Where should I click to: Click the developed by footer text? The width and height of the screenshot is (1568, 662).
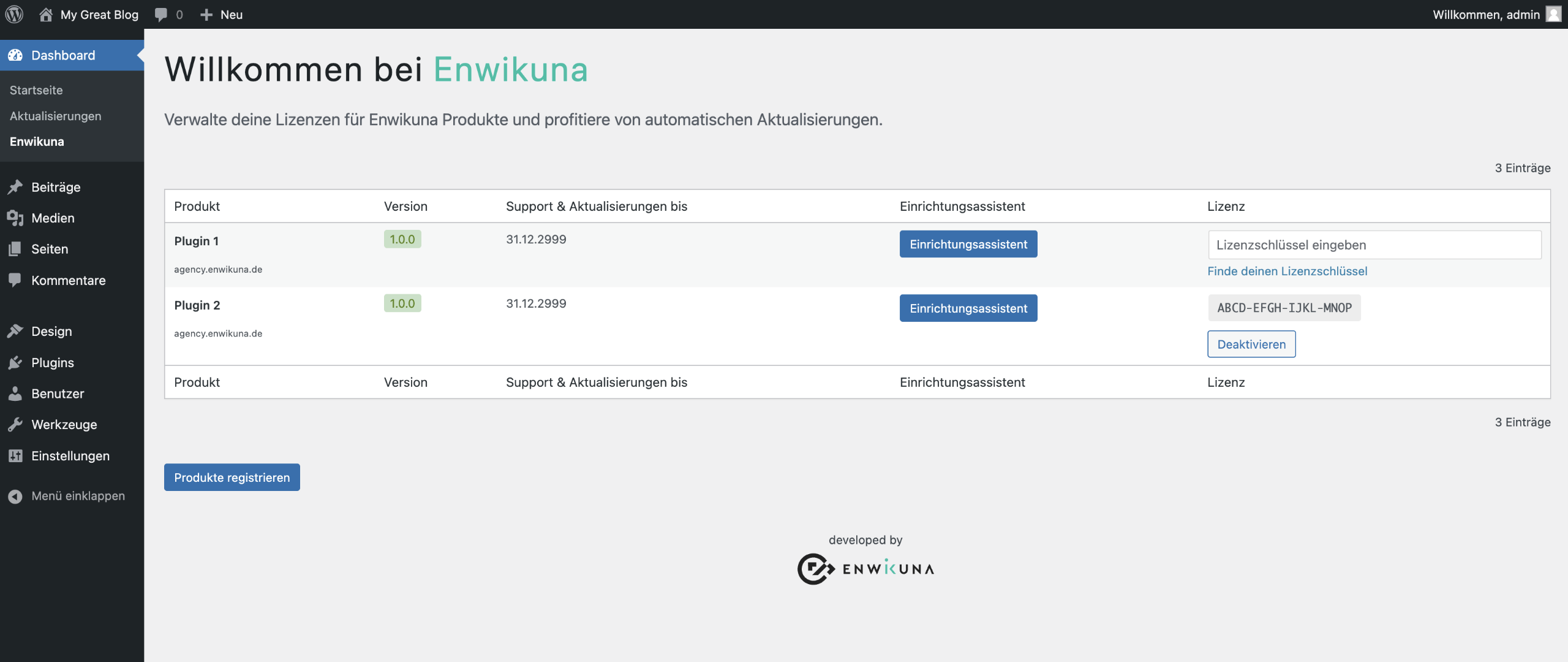tap(865, 540)
